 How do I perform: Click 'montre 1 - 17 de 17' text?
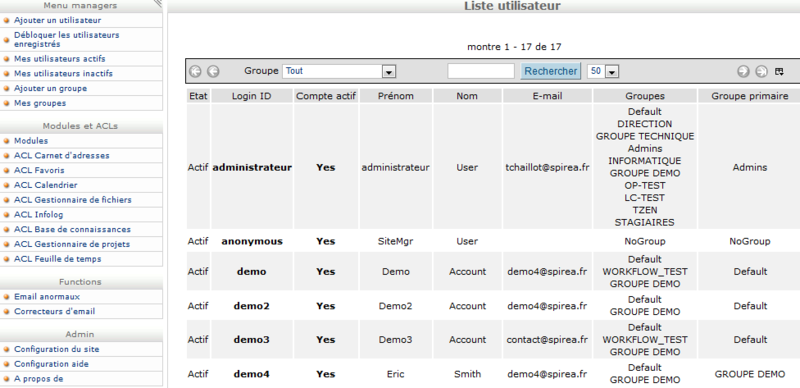coord(514,47)
